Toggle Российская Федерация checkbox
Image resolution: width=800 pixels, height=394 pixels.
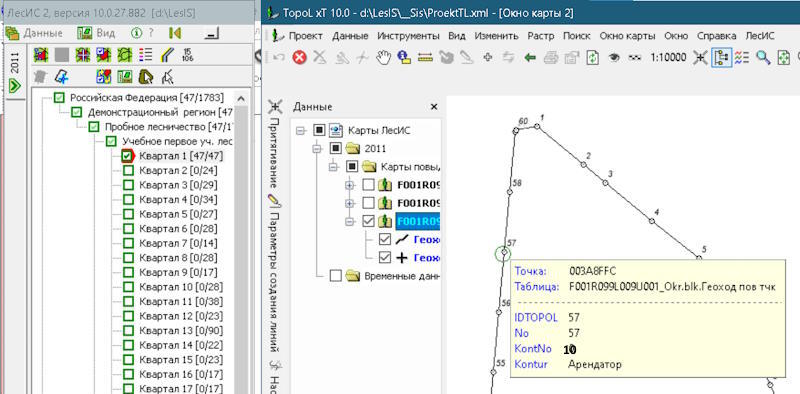coord(60,97)
